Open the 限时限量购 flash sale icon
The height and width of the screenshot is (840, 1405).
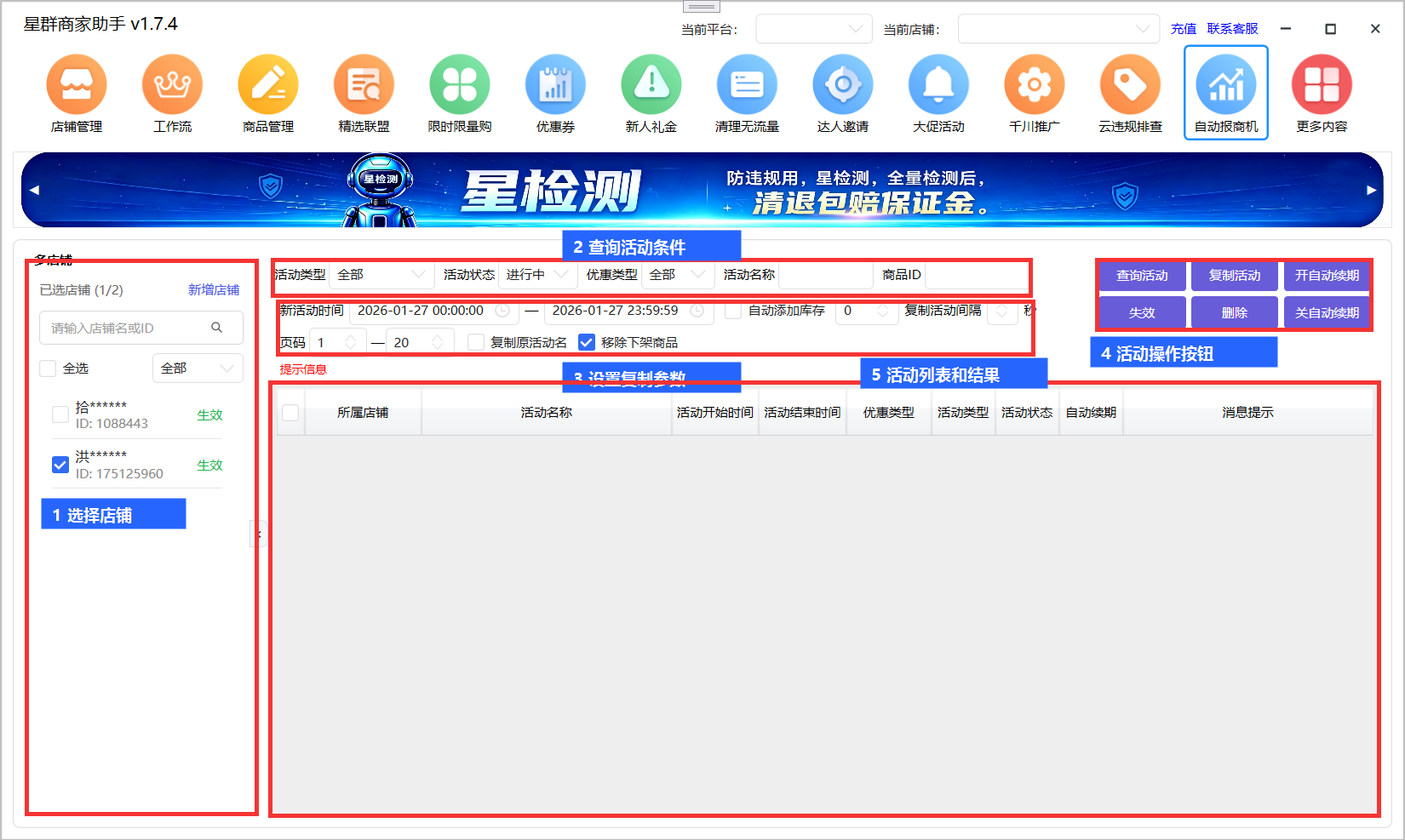click(460, 84)
